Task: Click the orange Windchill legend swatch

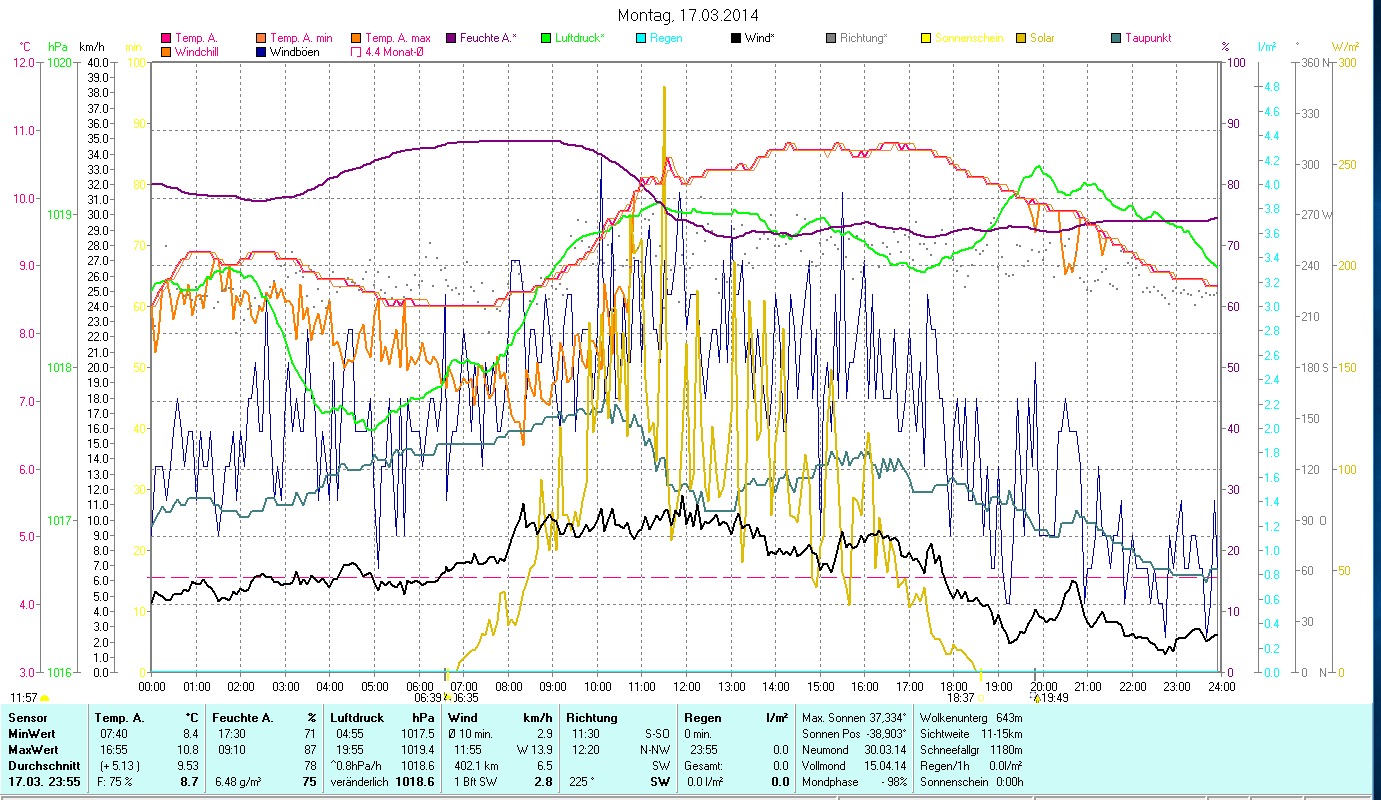Action: 166,52
